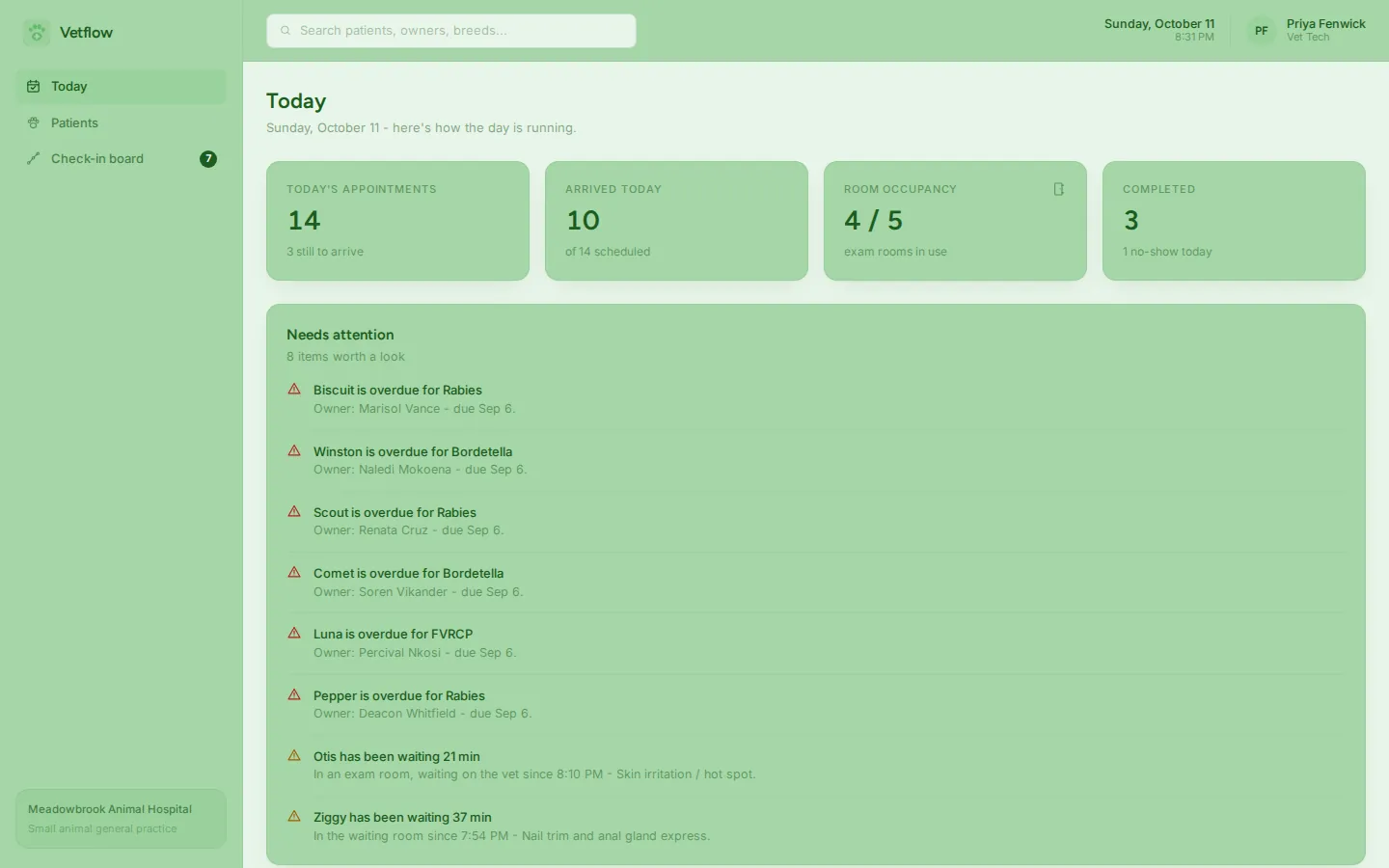Screen dimensions: 1389x868
Task: Click the warning icon beside Pepper's alert
Action: (294, 695)
